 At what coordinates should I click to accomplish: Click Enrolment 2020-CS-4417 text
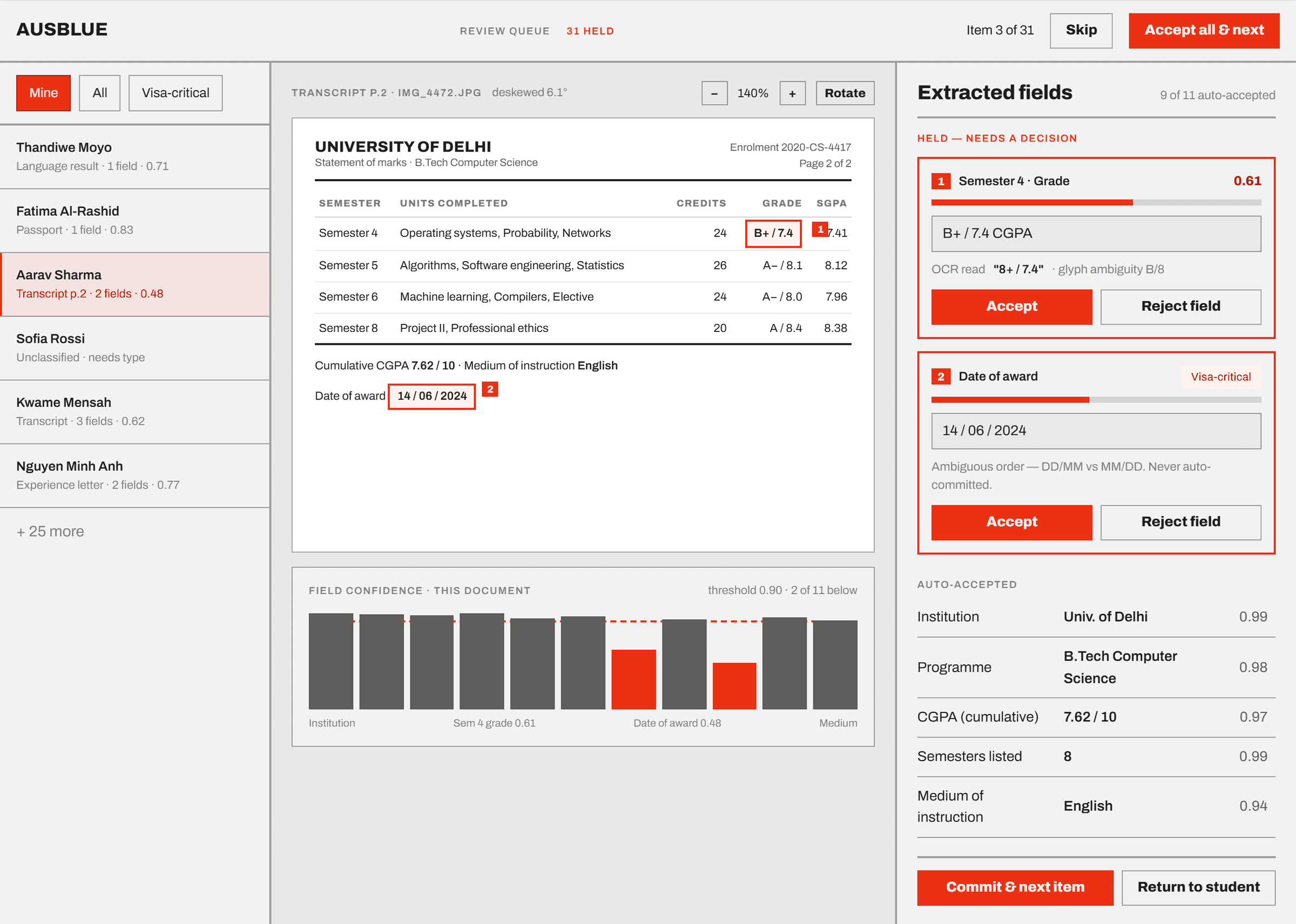791,147
